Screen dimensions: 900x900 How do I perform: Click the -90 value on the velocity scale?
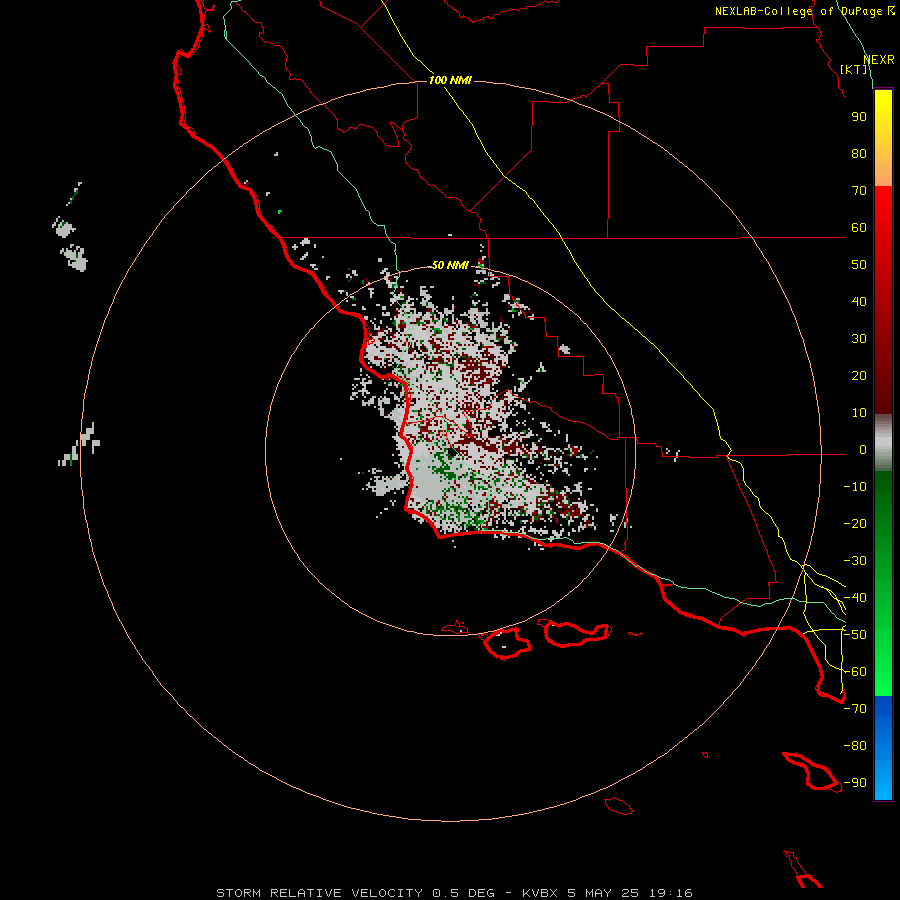[855, 783]
